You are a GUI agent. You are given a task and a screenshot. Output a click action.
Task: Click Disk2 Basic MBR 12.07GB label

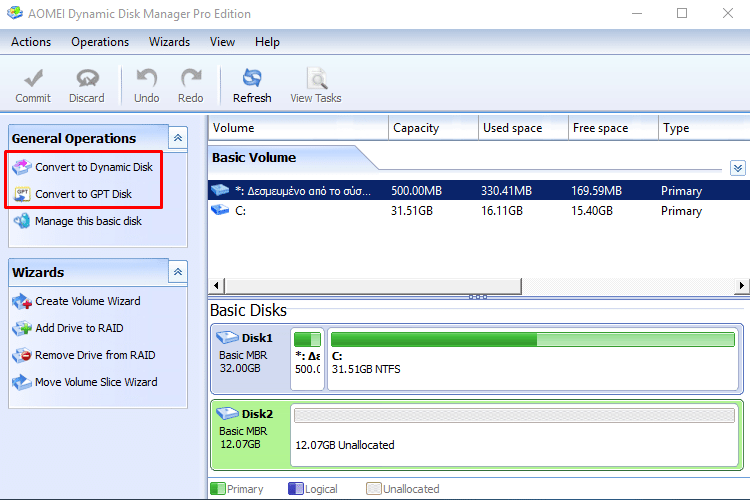[243, 437]
